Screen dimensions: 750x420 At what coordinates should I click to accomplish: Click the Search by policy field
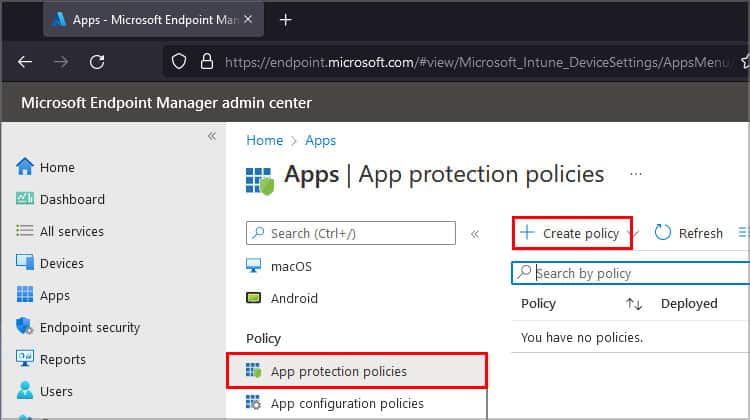[631, 273]
